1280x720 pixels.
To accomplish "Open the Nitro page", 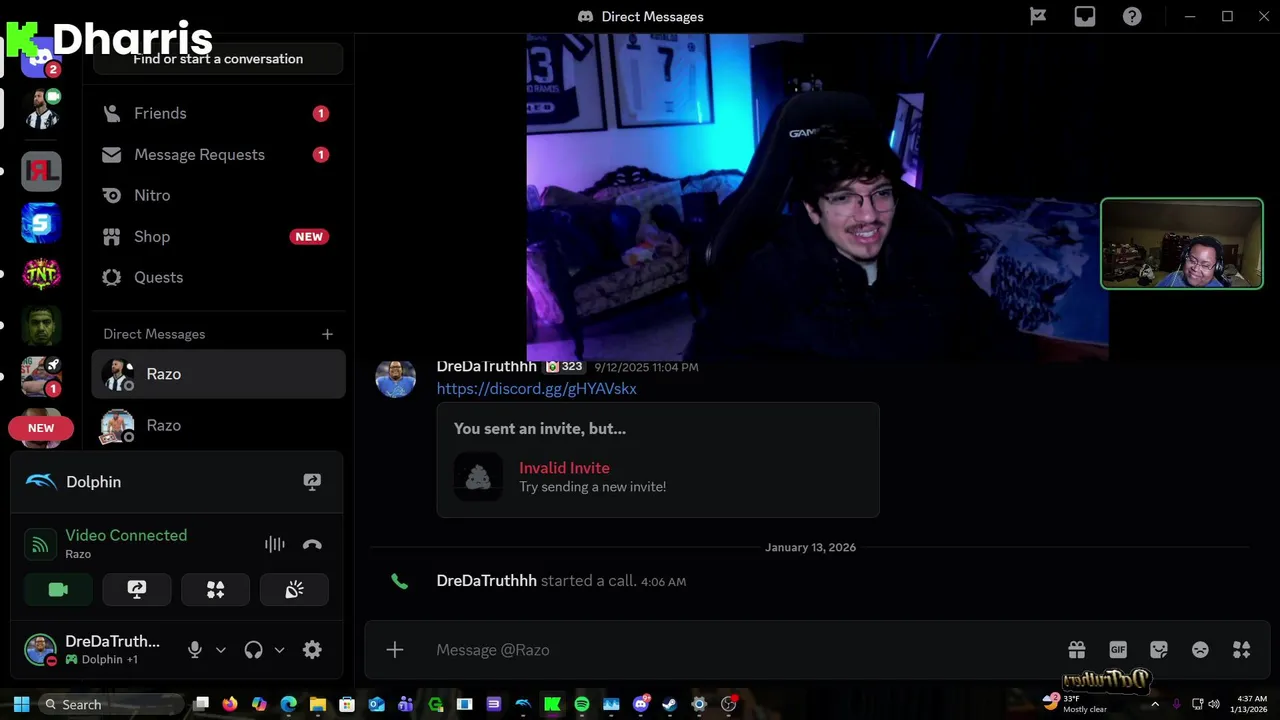I will pyautogui.click(x=218, y=195).
